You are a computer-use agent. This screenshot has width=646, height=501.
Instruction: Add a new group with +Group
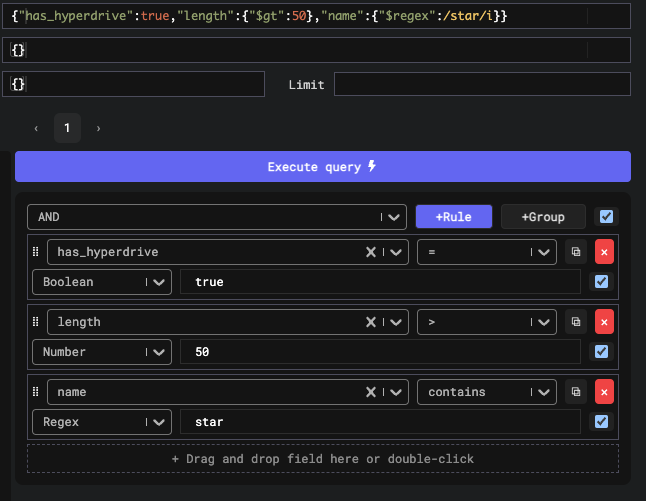tap(543, 217)
